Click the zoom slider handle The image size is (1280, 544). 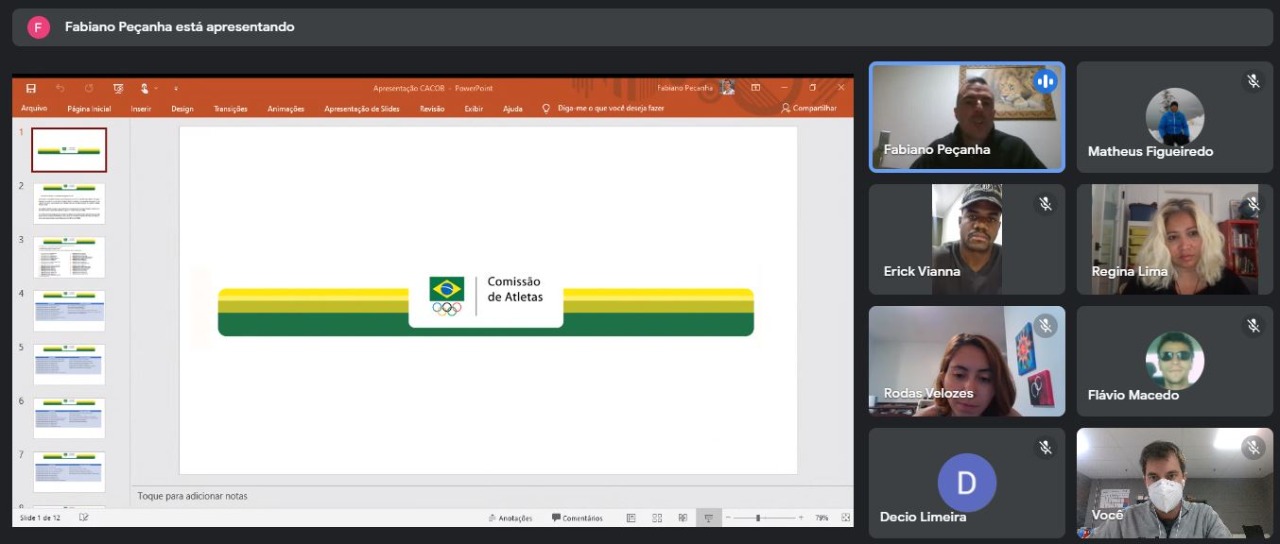click(758, 518)
